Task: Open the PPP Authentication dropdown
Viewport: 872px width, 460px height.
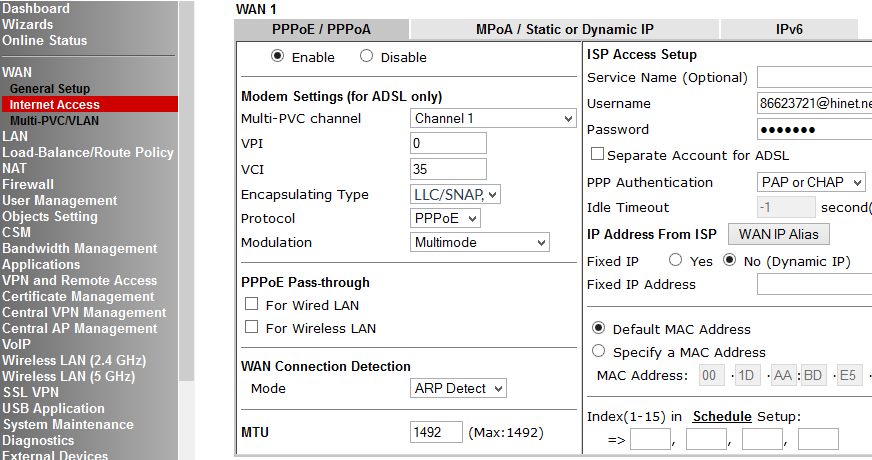Action: click(x=811, y=182)
